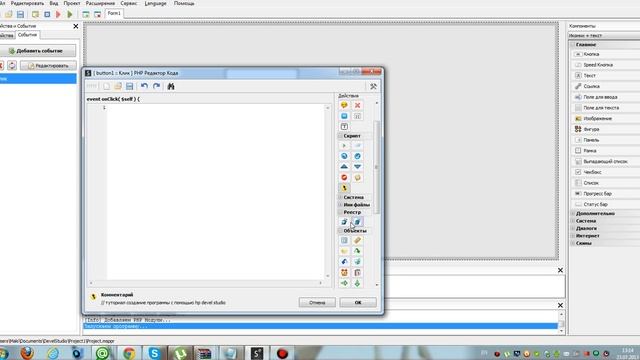Click the blue down triangle script icon

357,167
